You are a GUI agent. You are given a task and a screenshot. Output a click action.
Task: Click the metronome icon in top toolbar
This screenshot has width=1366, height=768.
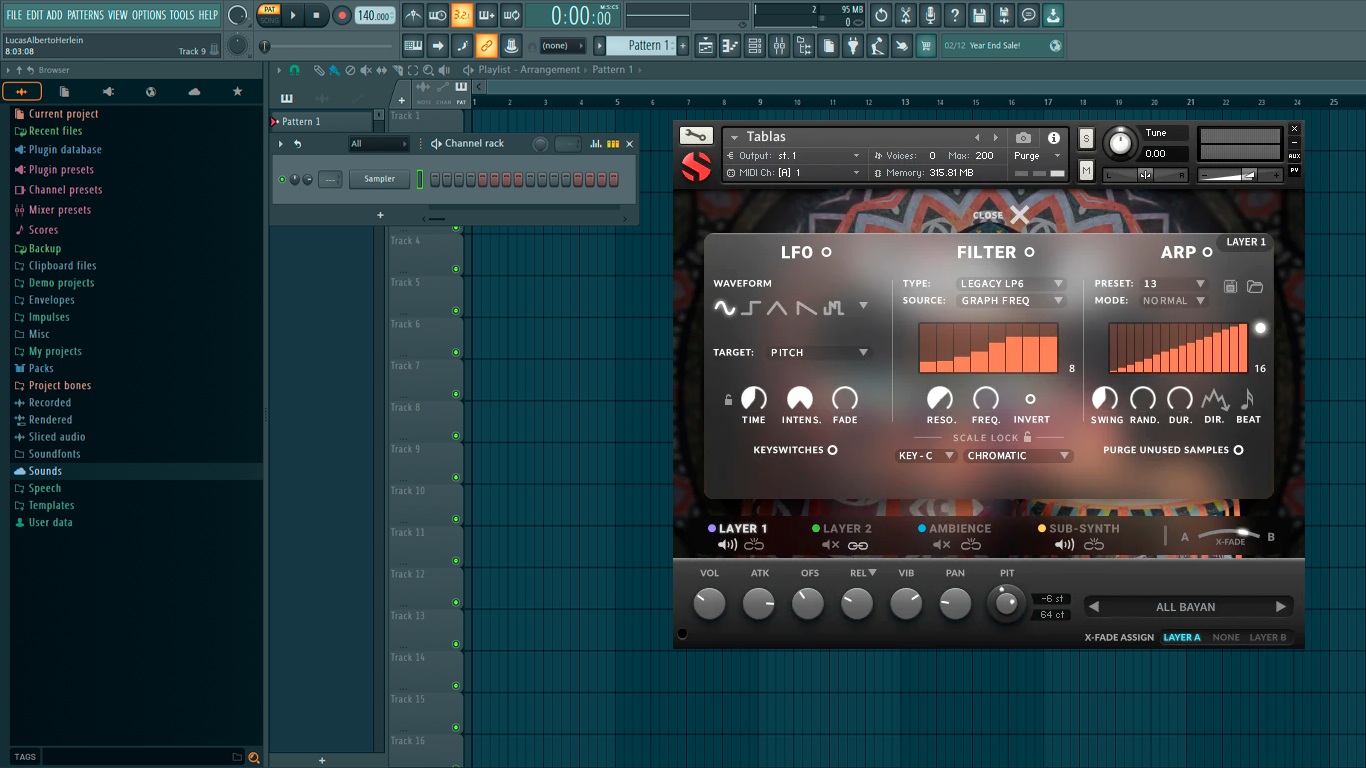pyautogui.click(x=413, y=15)
